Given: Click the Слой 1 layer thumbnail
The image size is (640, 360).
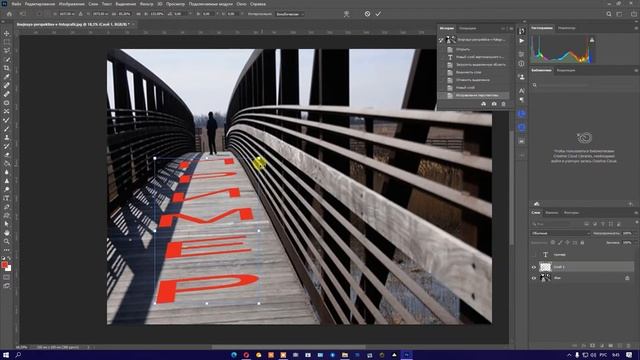Looking at the screenshot, I should coord(545,267).
